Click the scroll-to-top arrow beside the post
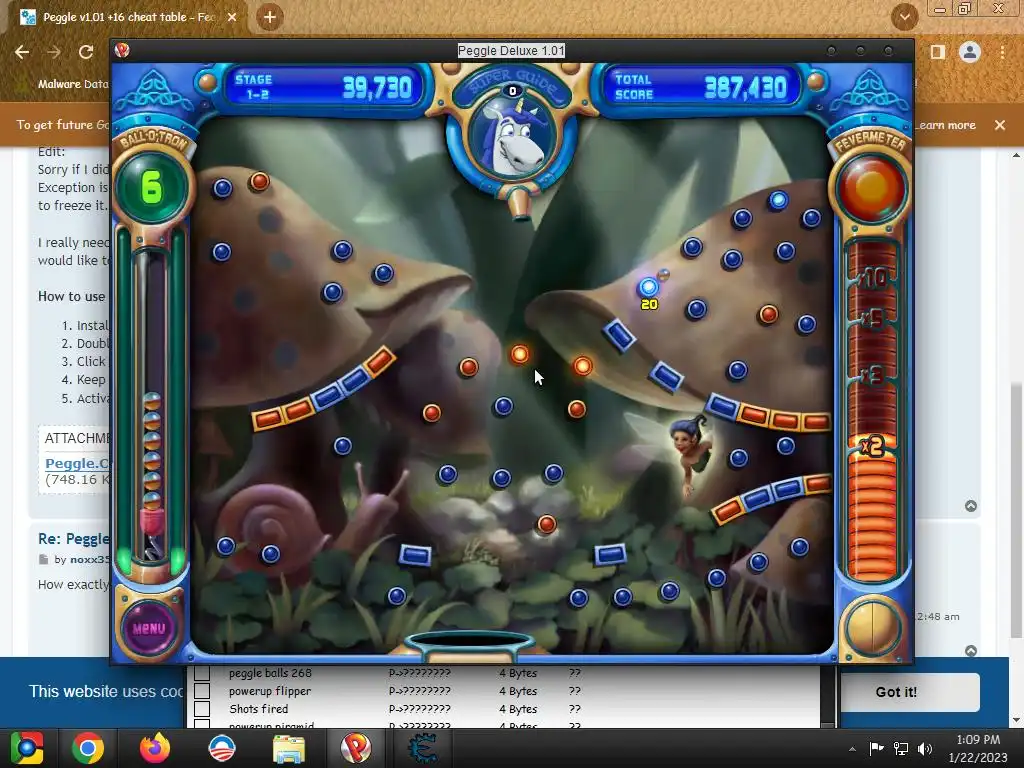Screen dimensions: 1024x768 tap(971, 506)
